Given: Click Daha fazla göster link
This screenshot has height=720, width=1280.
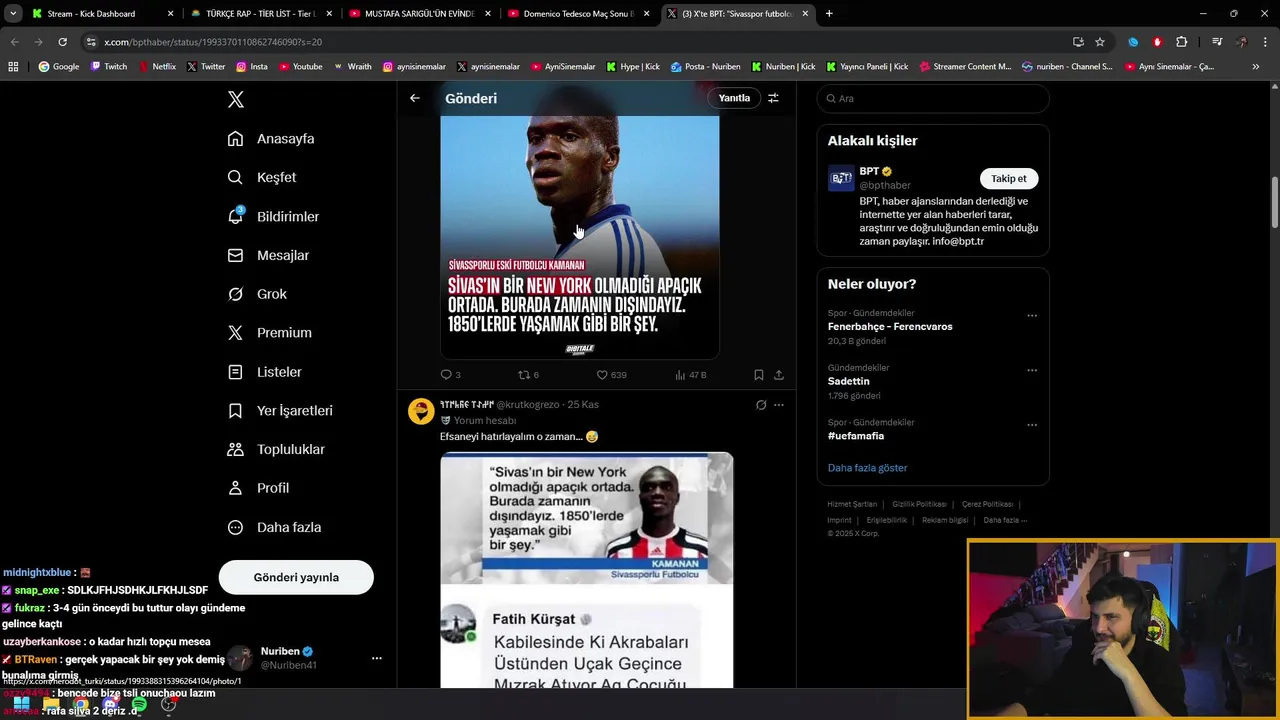Looking at the screenshot, I should pos(867,468).
